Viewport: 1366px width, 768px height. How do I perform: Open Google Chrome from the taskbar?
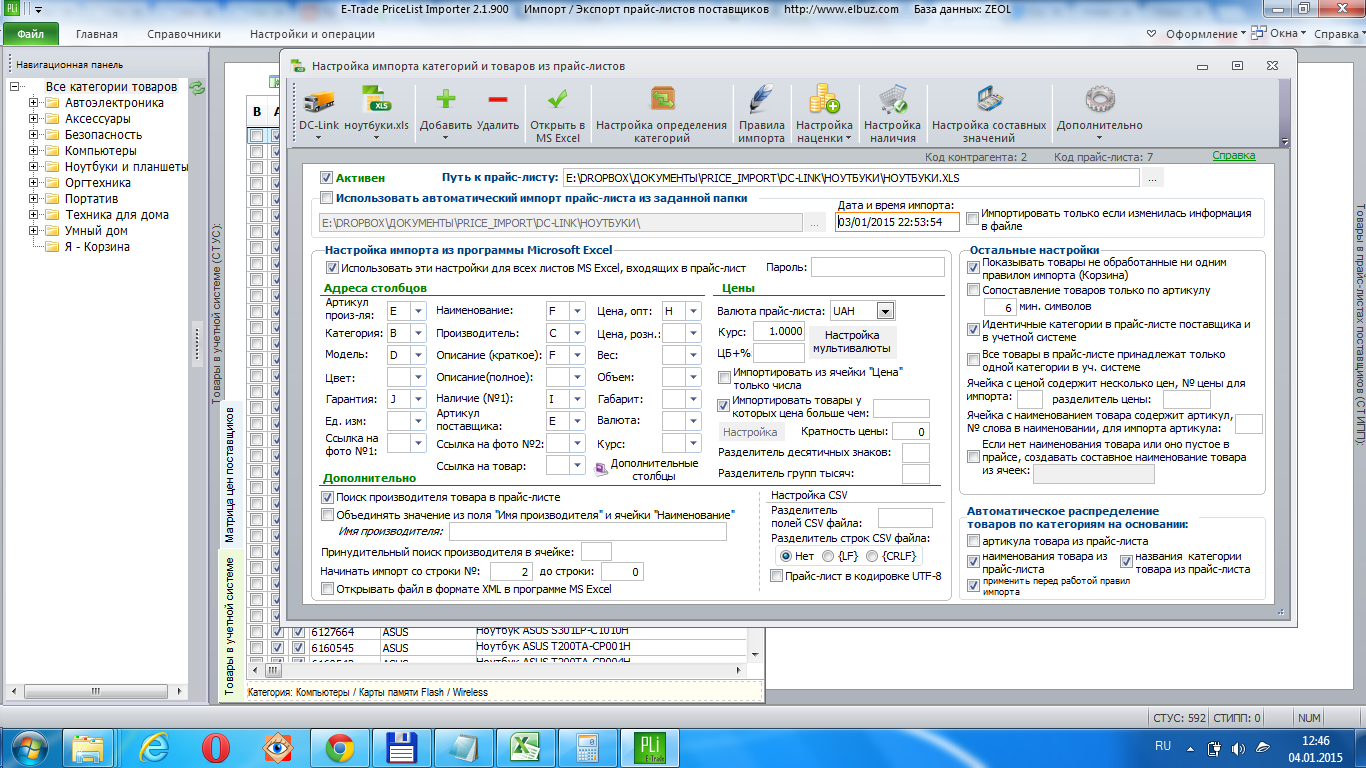(339, 747)
